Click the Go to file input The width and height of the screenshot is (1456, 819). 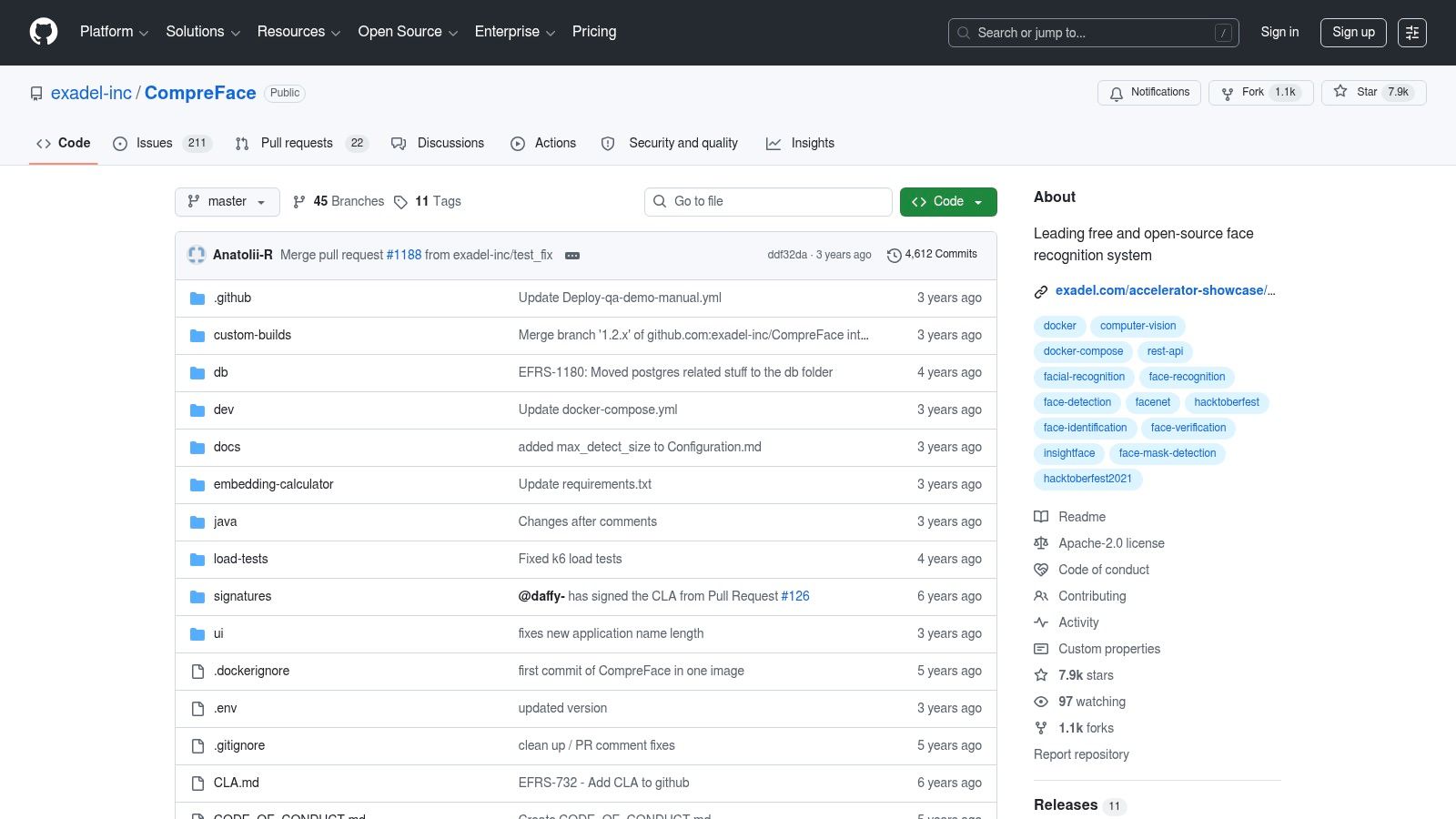tap(768, 202)
